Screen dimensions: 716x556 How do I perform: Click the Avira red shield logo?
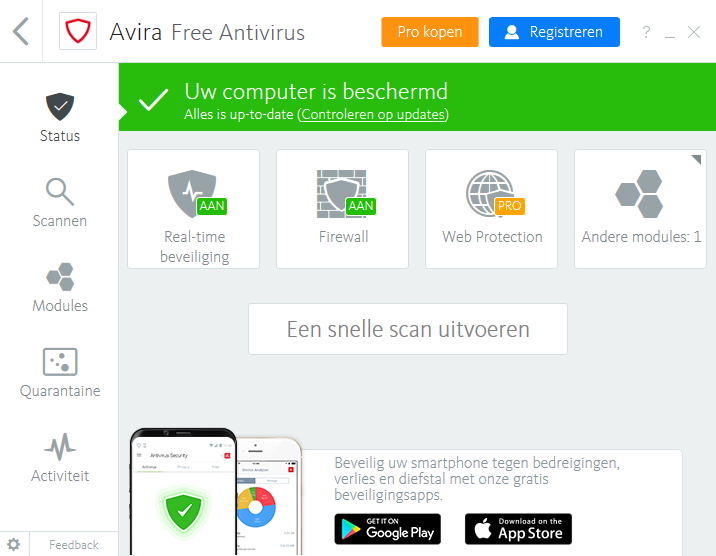coord(78,31)
